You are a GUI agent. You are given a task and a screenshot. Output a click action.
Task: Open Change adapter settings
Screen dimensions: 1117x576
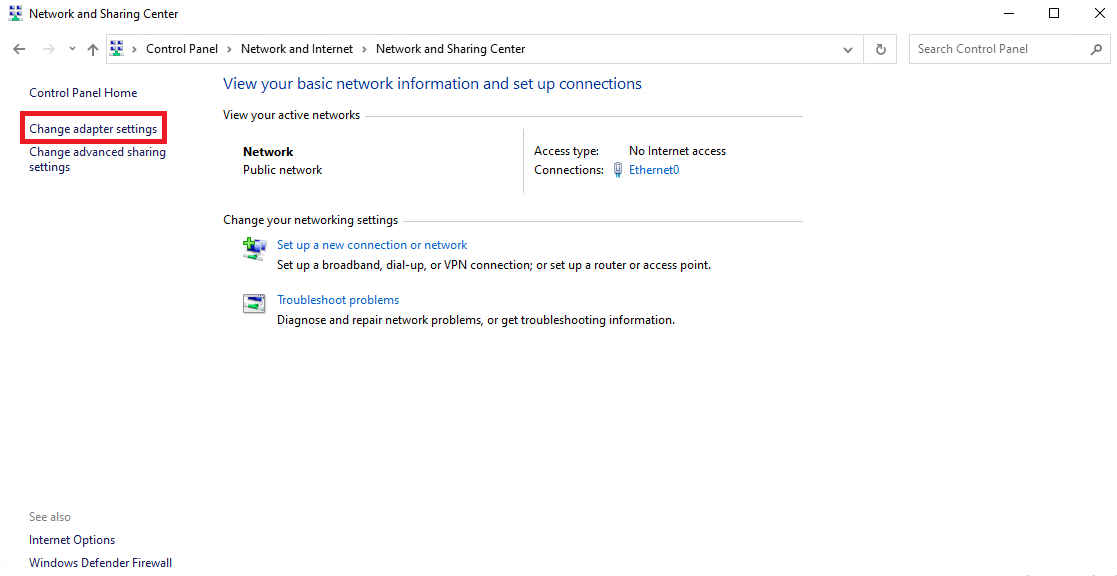[93, 129]
